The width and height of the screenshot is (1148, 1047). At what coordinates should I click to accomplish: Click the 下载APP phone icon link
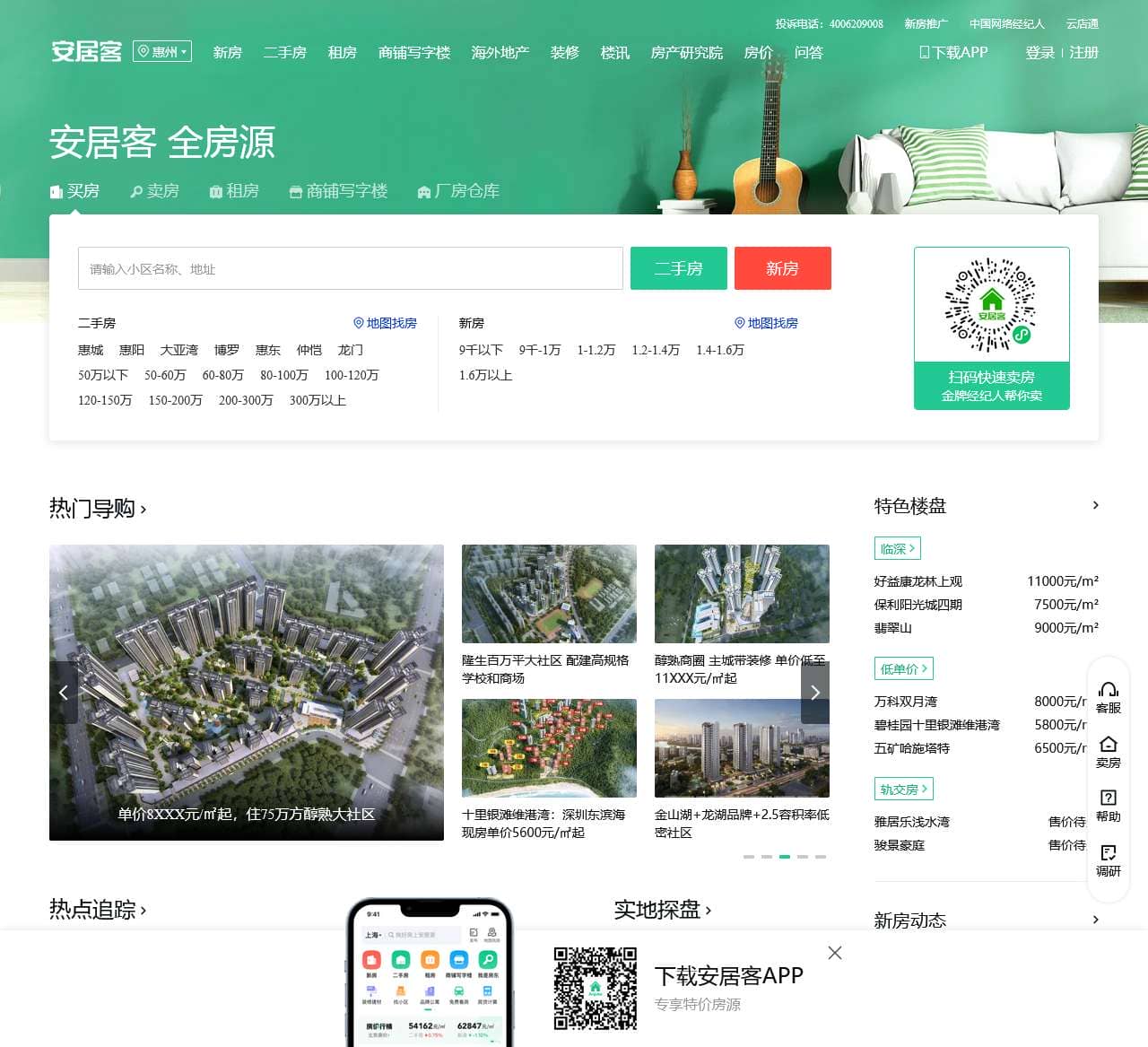pos(954,53)
